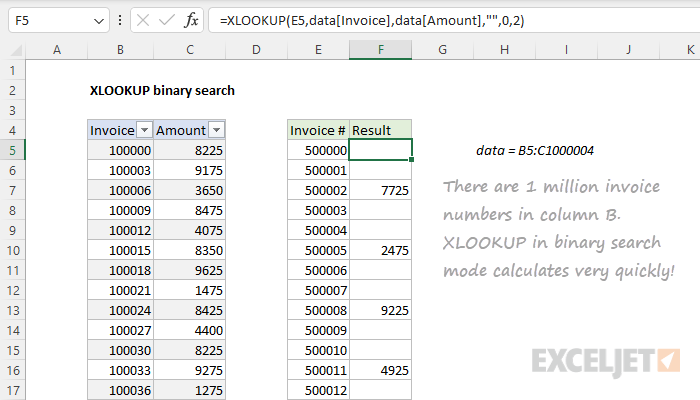Click the title 'XLOOKUP binary search'
The height and width of the screenshot is (400, 700).
(x=162, y=91)
